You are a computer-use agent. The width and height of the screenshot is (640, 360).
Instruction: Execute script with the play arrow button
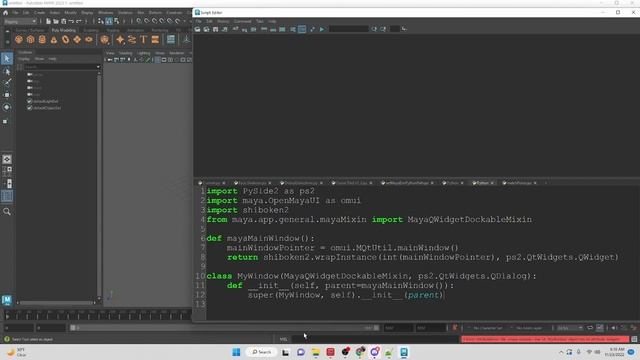click(x=322, y=29)
